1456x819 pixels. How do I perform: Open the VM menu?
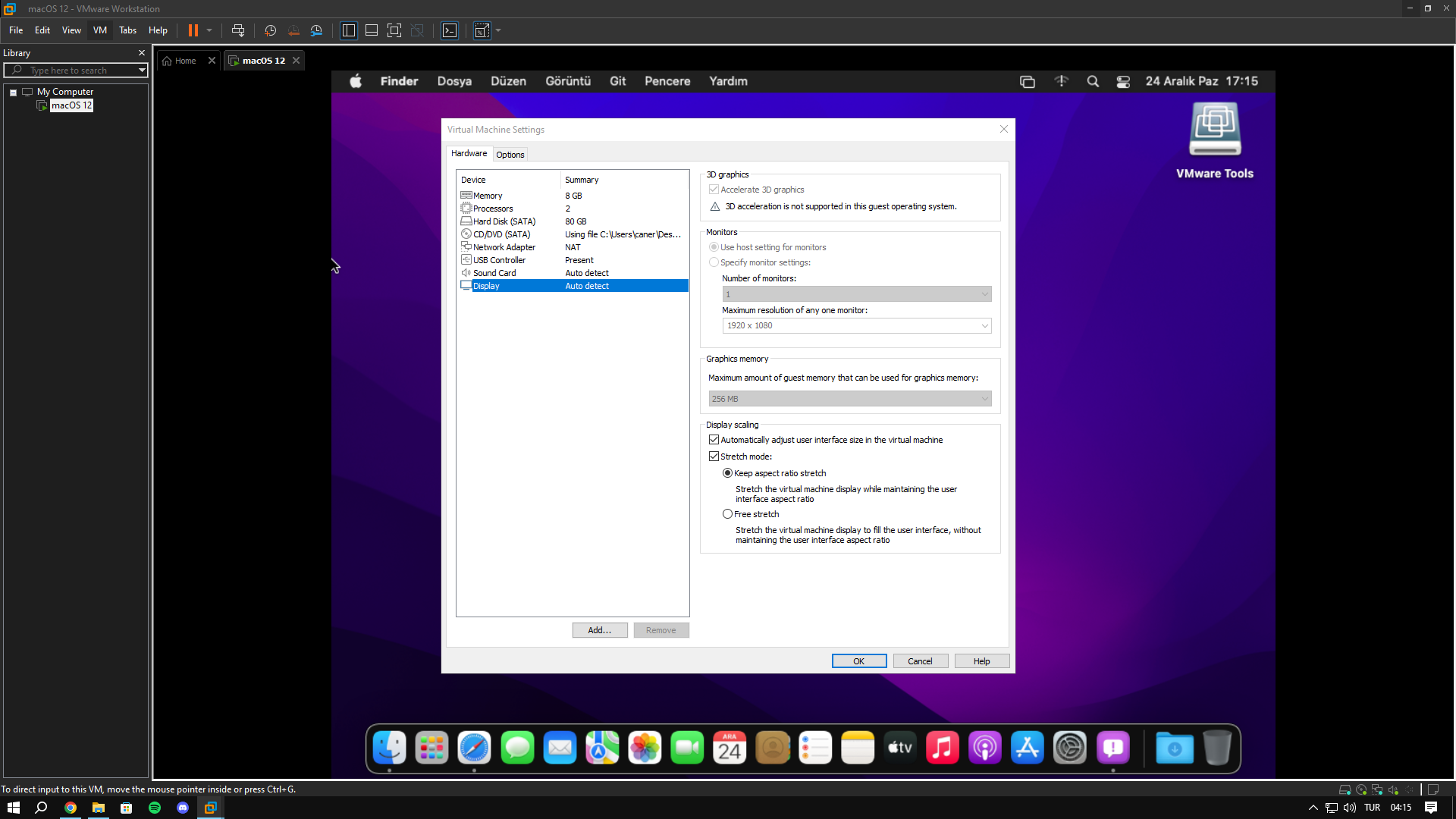tap(99, 30)
